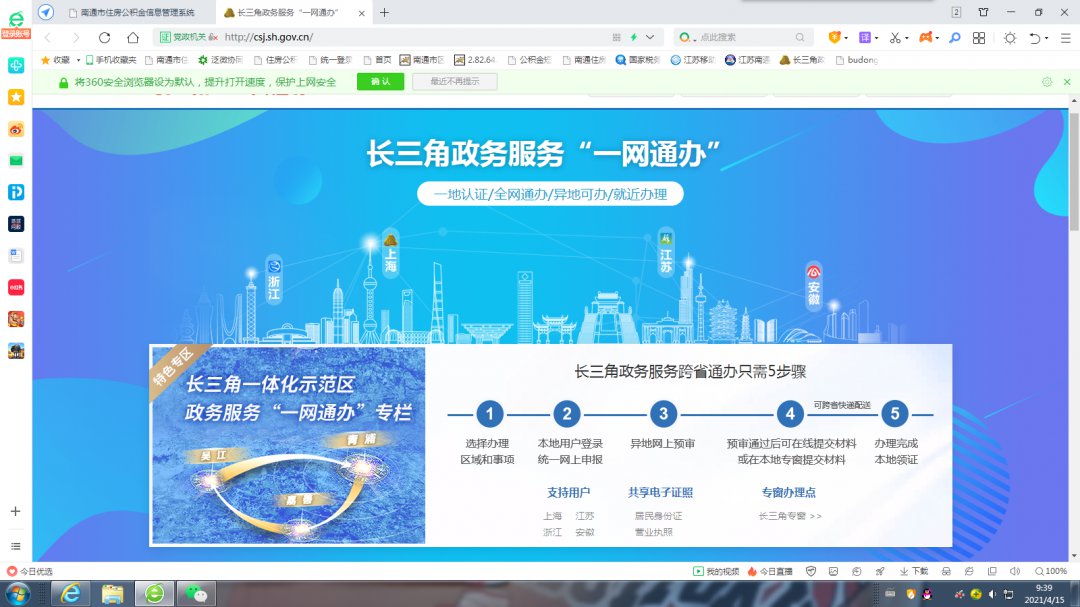Open the green mail icon in sidebar

(16, 161)
